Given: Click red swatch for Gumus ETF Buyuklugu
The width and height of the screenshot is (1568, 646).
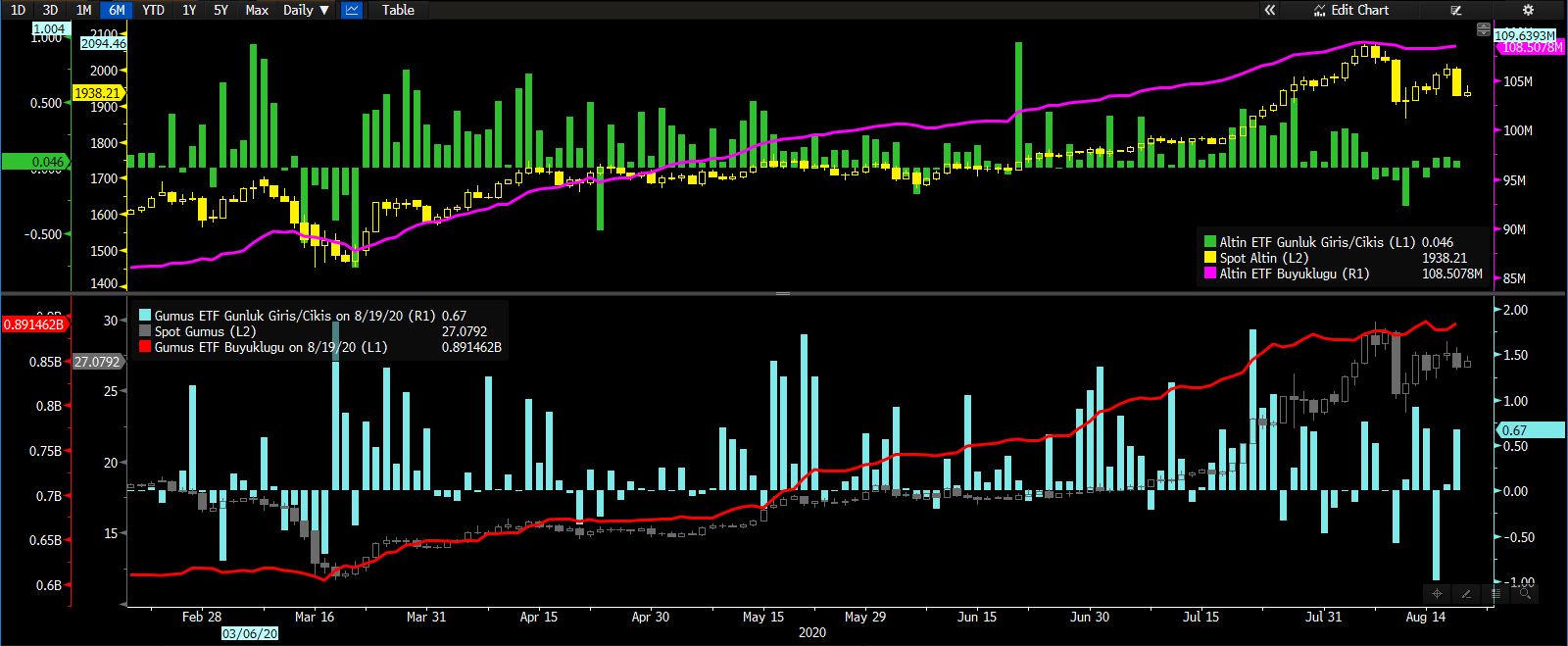Looking at the screenshot, I should [145, 347].
